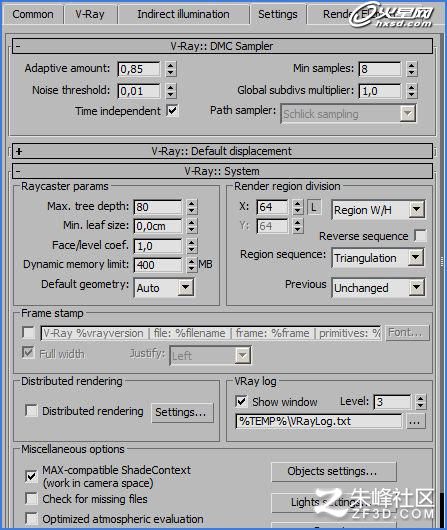Browse for the VRay log file
Image resolution: width=447 pixels, height=530 pixels.
point(415,421)
